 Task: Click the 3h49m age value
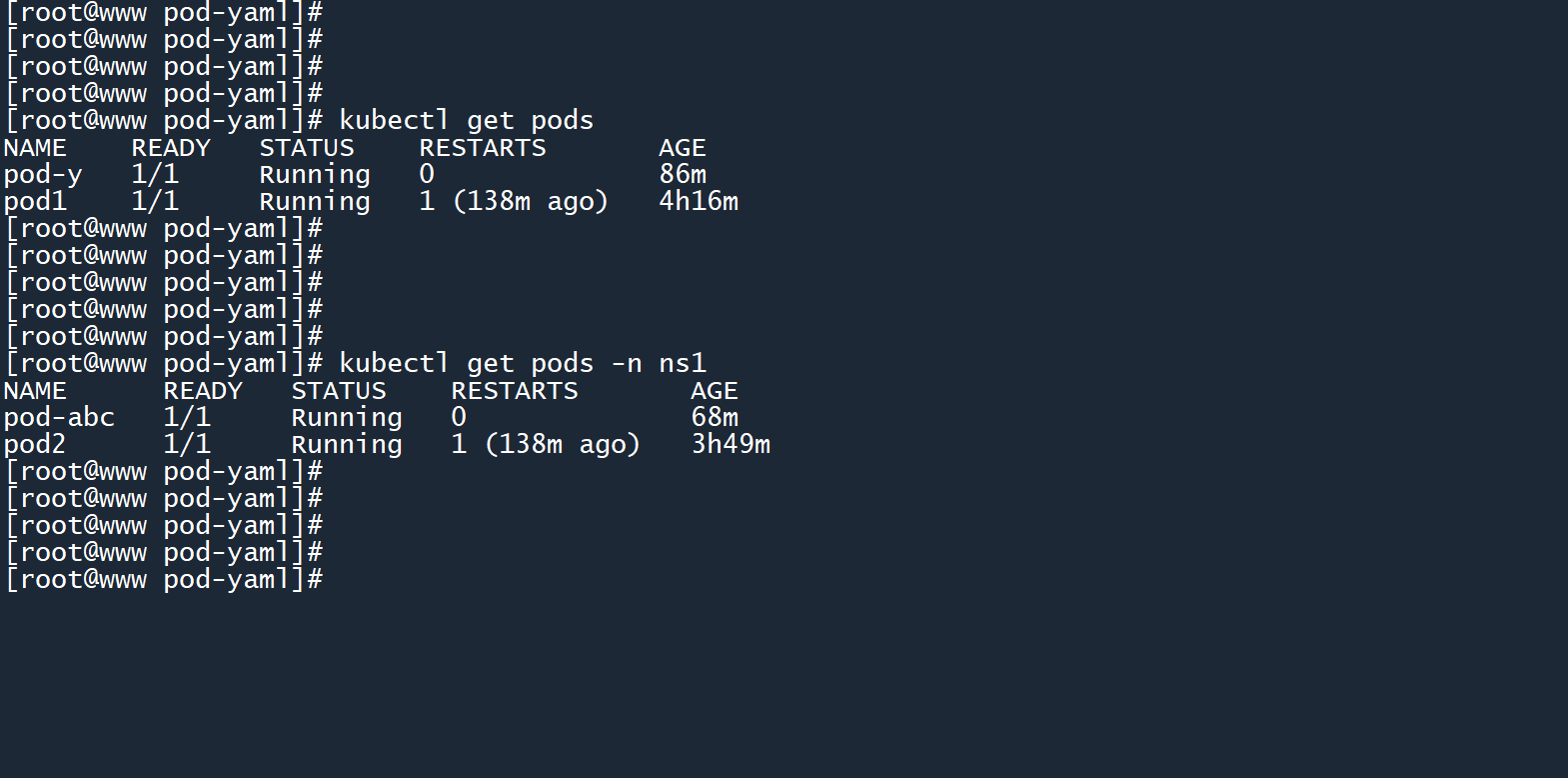pos(731,445)
